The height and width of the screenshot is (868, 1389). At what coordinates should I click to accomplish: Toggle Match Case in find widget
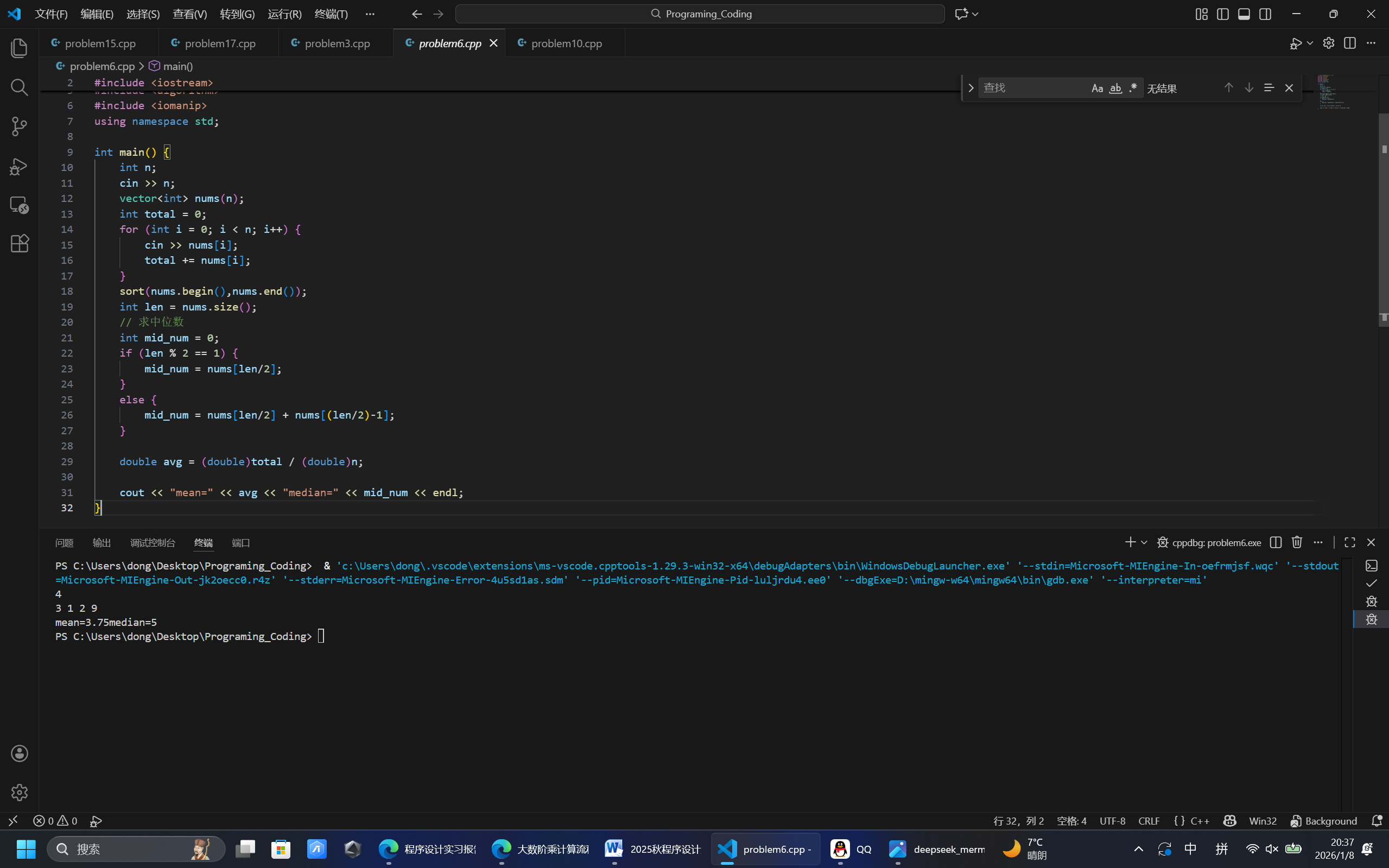click(1097, 88)
